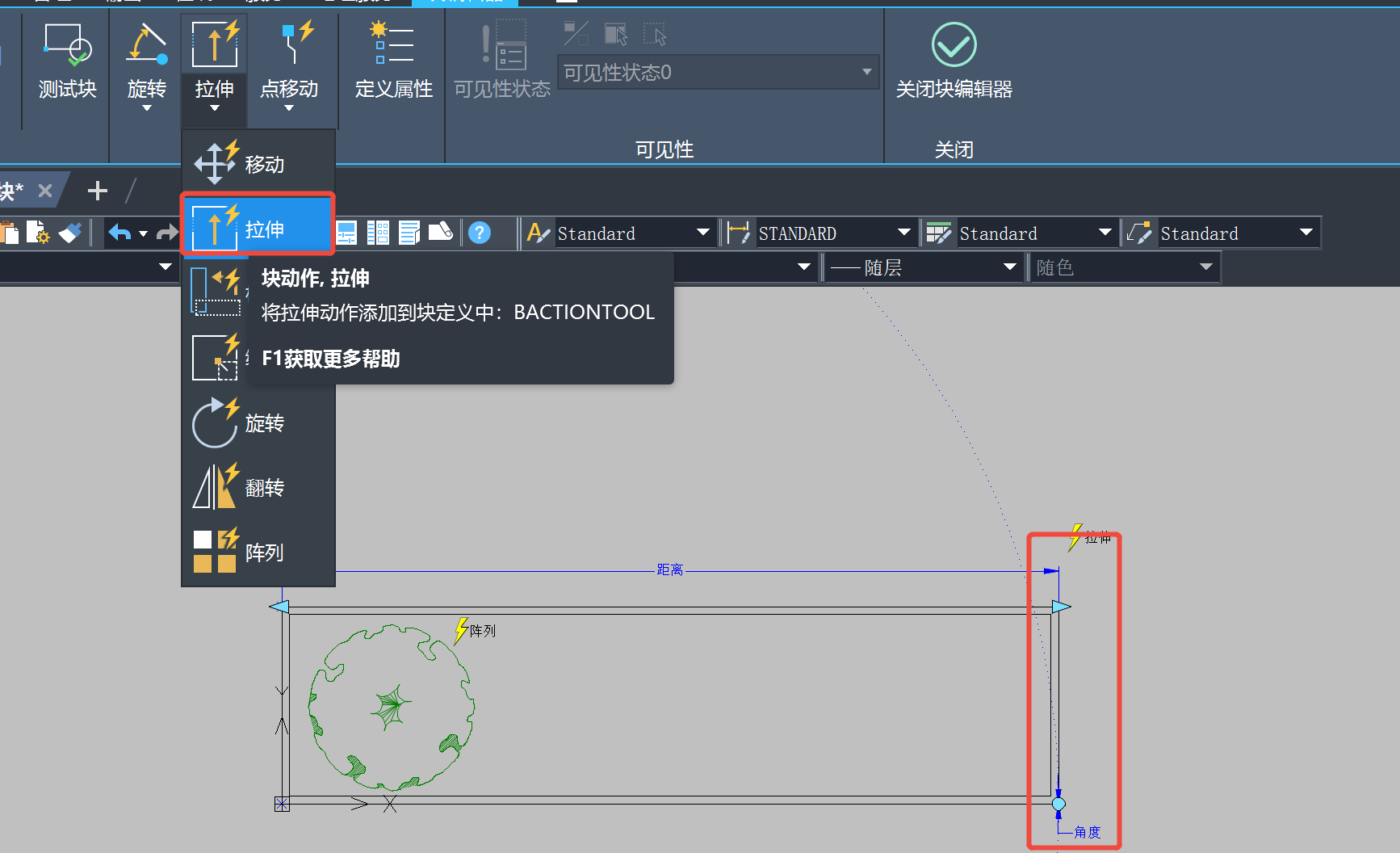Choose 旋转 action in dropdown list
Screen dimensions: 1400x853
click(x=258, y=423)
